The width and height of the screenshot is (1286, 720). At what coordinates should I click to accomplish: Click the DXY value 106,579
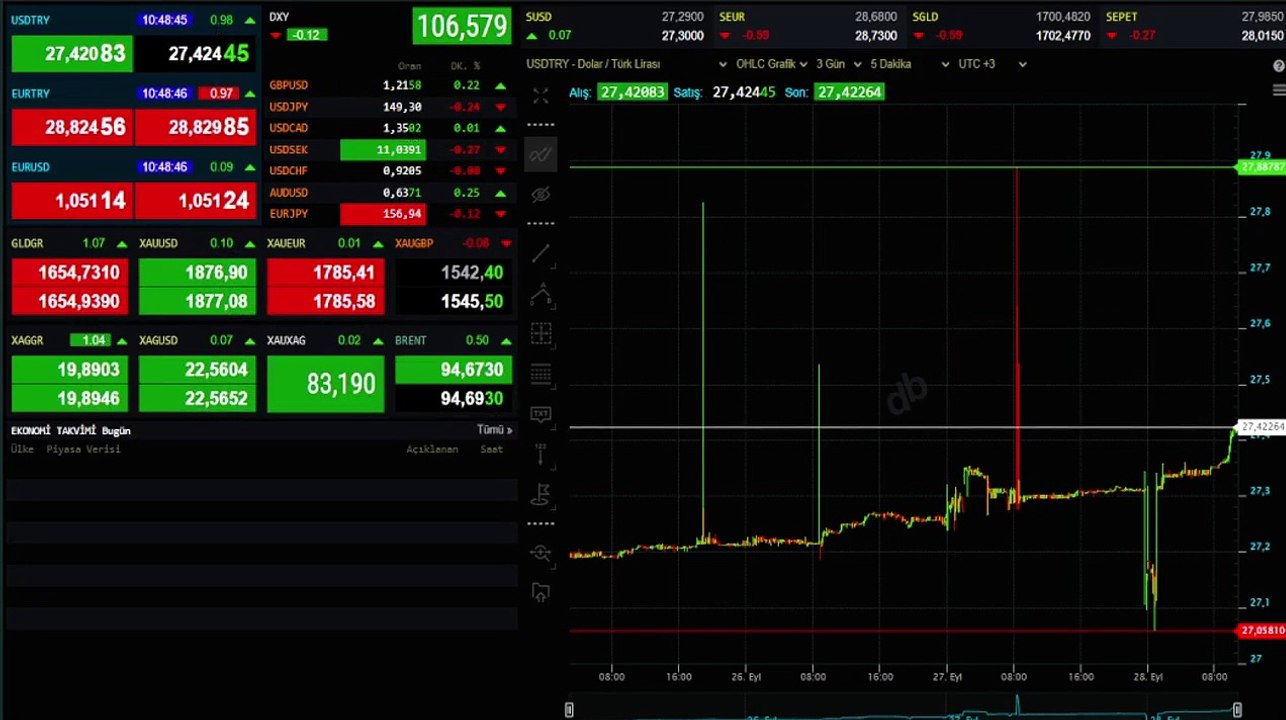(x=462, y=26)
